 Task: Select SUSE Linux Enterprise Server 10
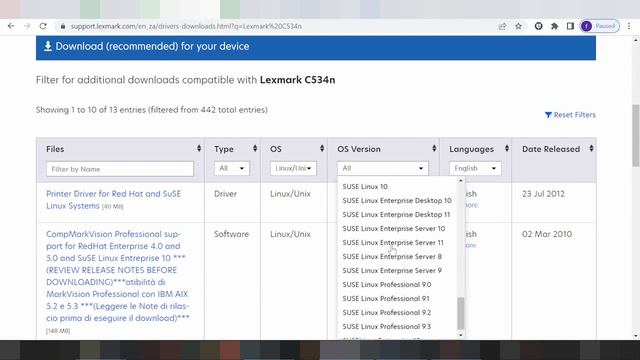[397, 229]
